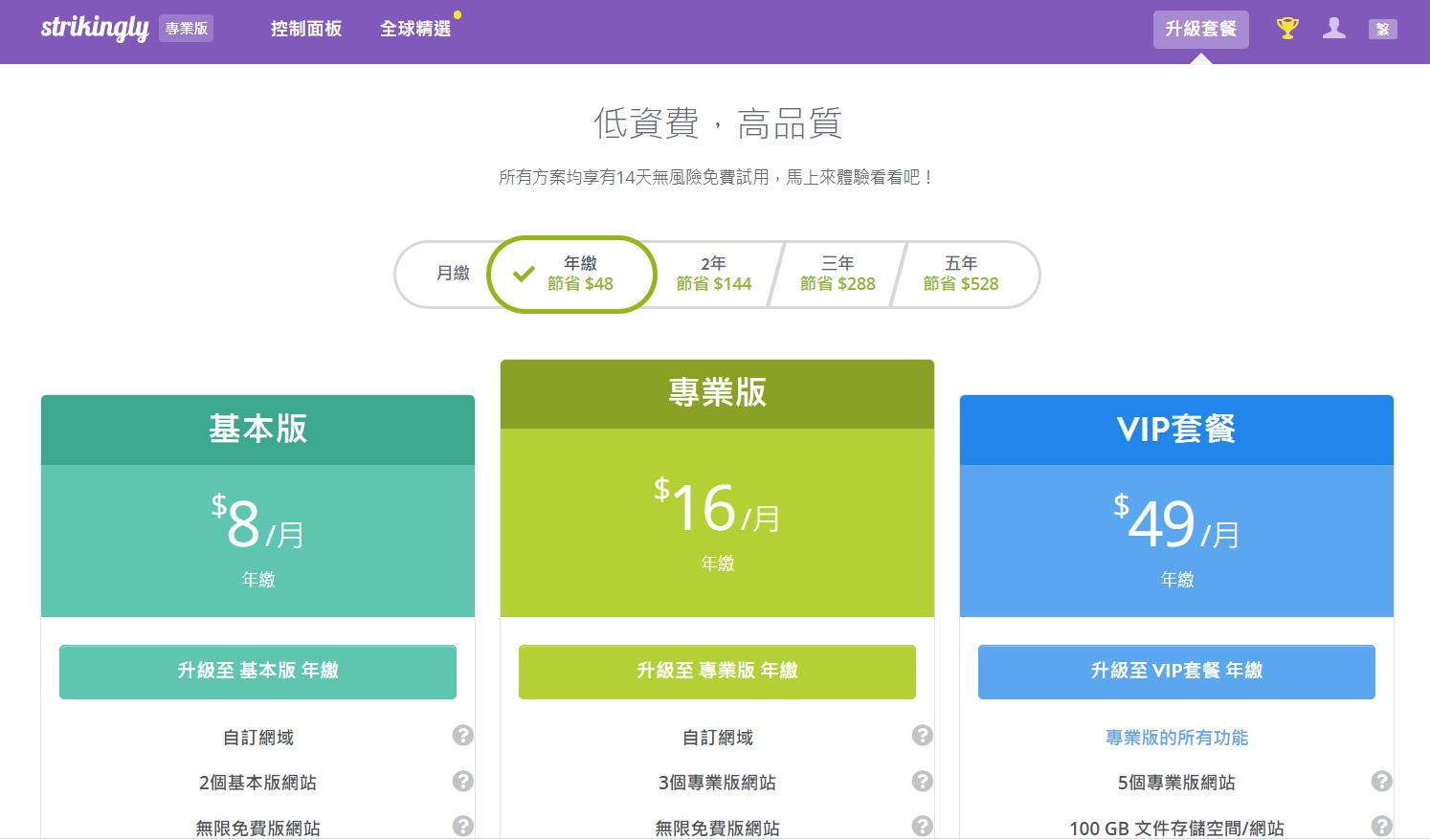Click 升級至 VIP套餐 年繳 button
Screen dimensions: 1430x840
pyautogui.click(x=1175, y=672)
